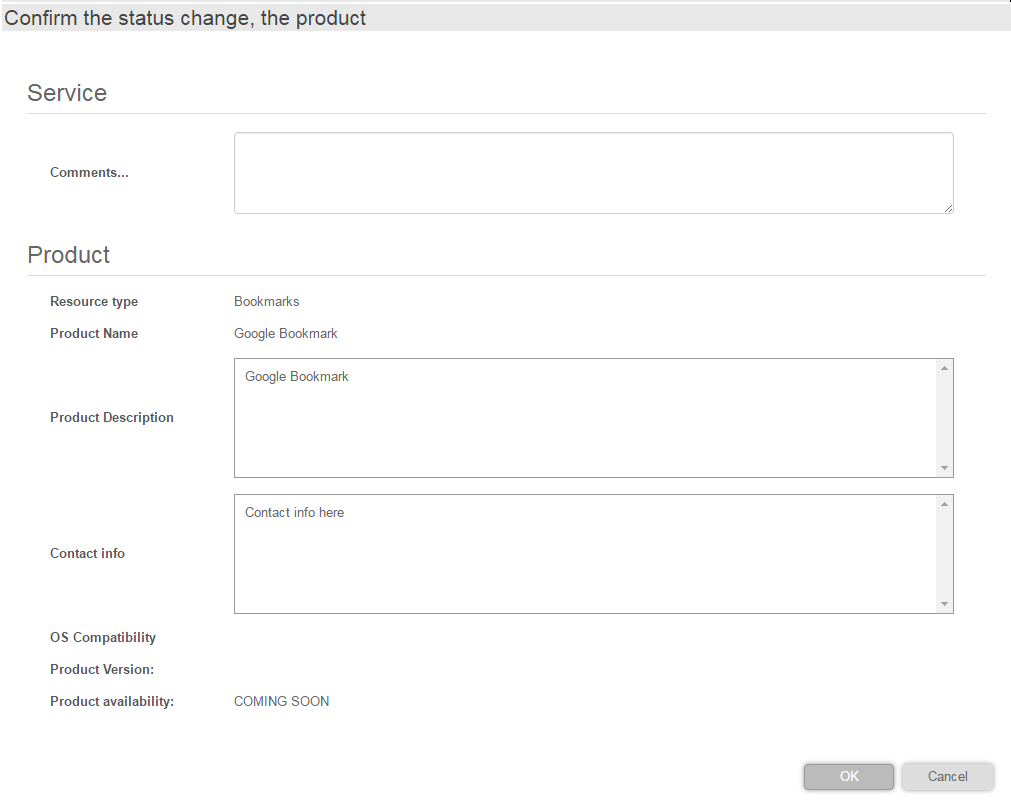
Task: Click the 'Product Version:' label
Action: (102, 669)
